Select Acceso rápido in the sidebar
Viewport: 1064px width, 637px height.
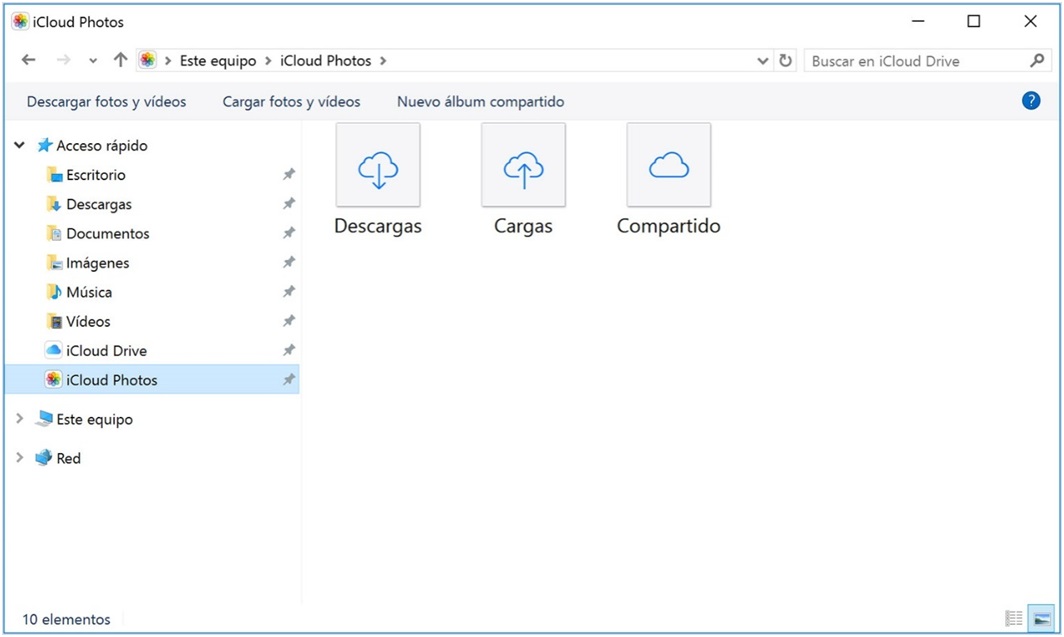102,145
